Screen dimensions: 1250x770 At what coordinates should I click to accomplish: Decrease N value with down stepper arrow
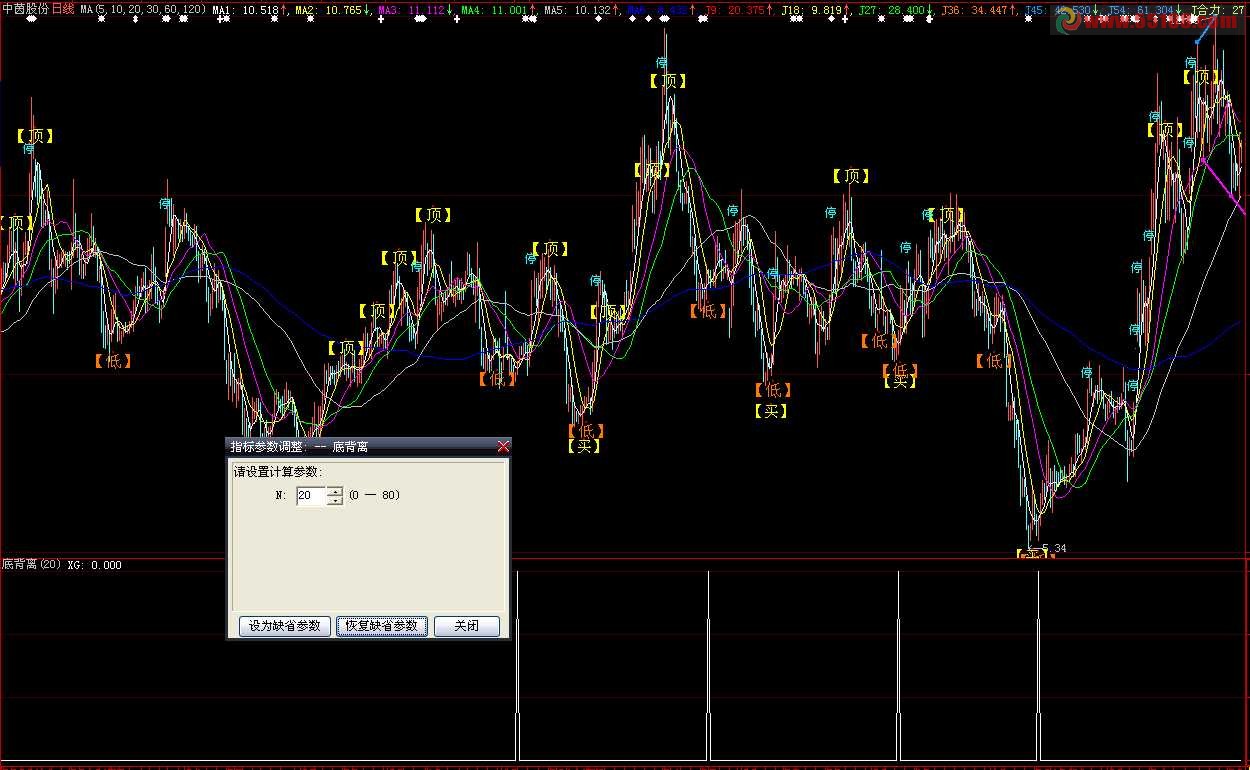point(335,500)
